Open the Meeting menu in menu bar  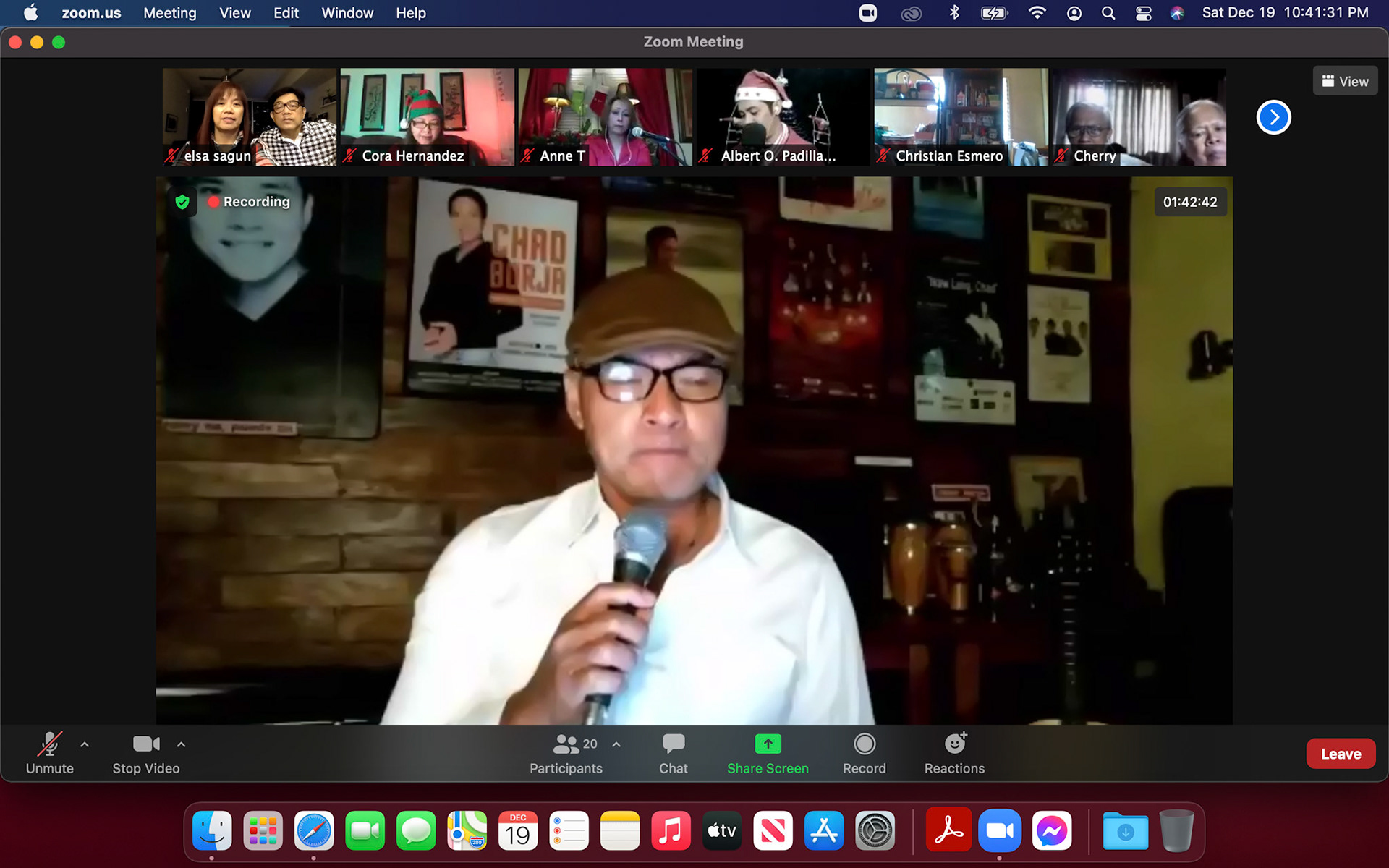pyautogui.click(x=169, y=13)
